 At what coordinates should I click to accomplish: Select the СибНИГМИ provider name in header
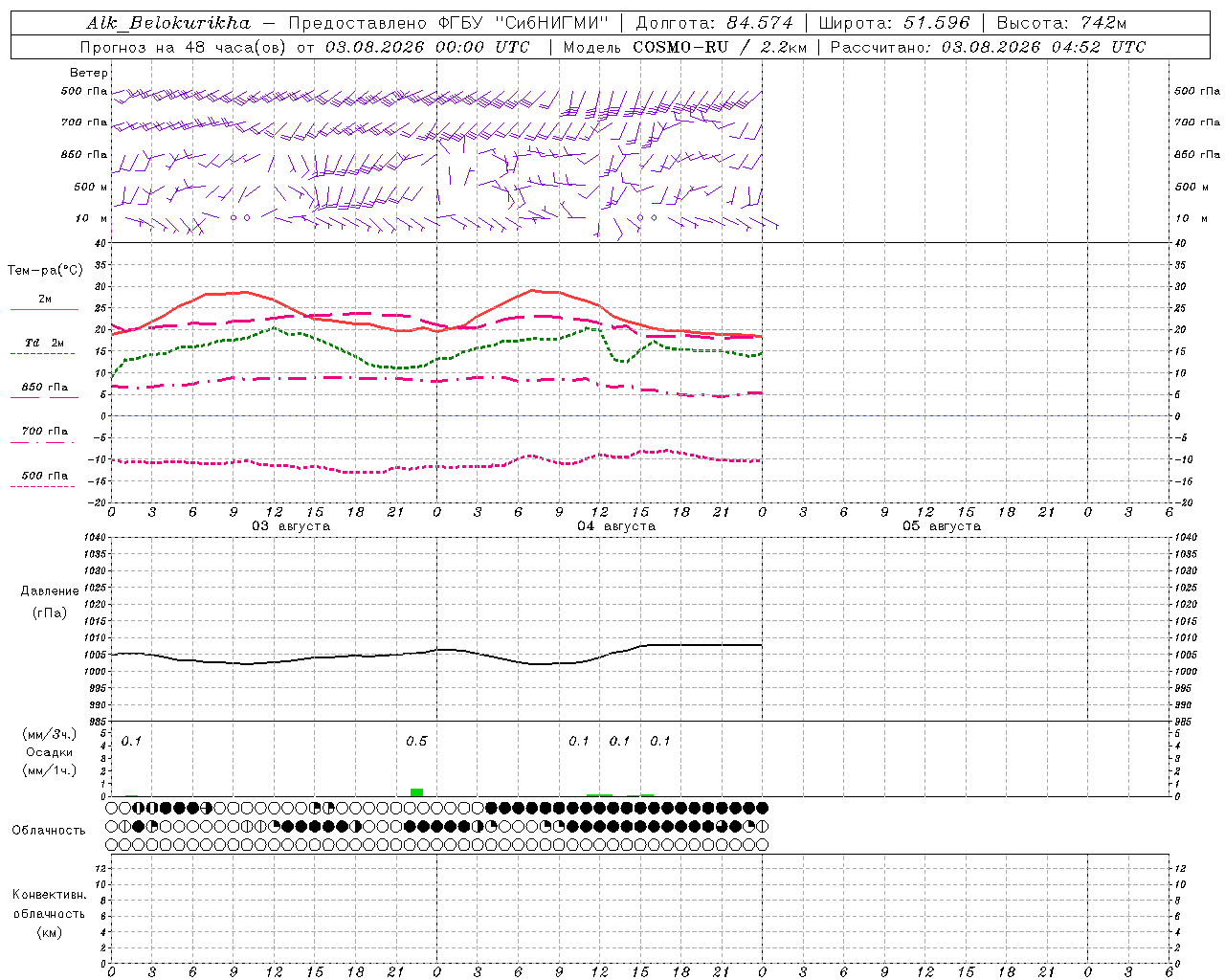pyautogui.click(x=551, y=23)
